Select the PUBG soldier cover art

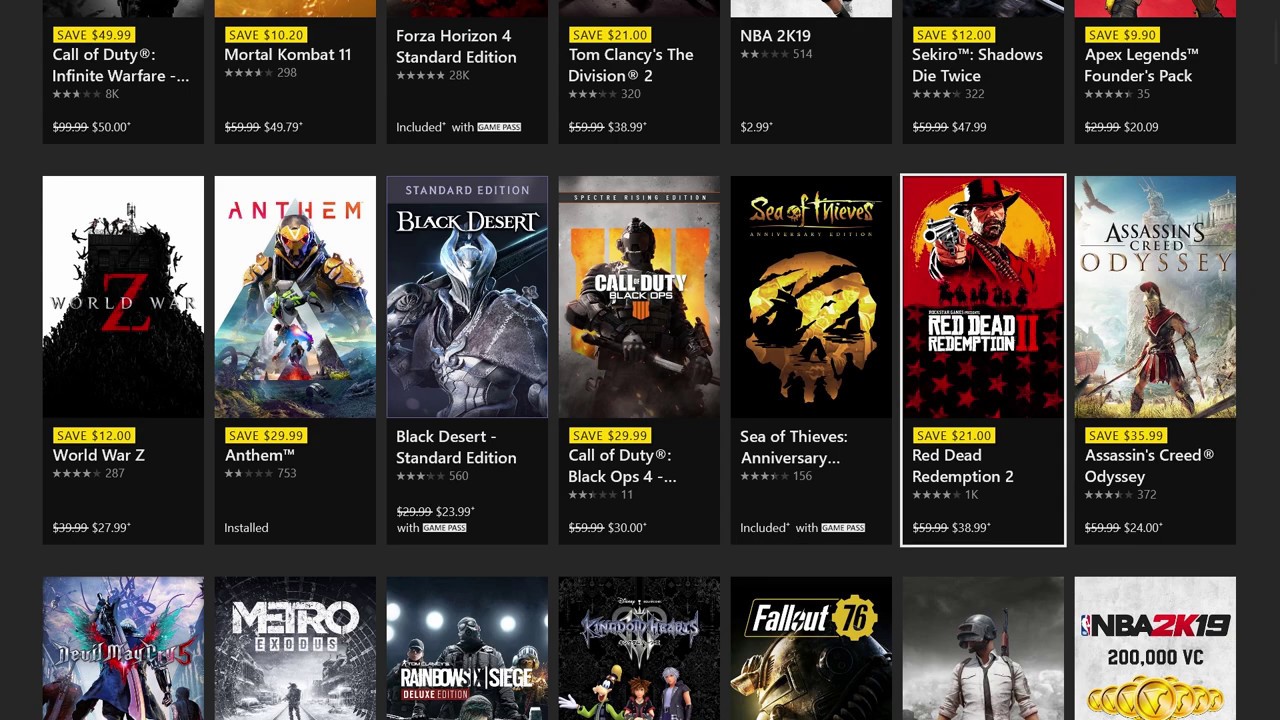pyautogui.click(x=983, y=648)
